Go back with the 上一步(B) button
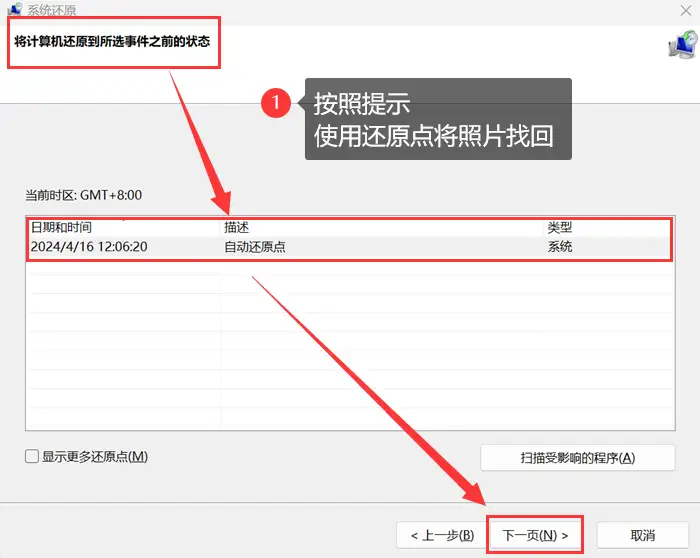Image resolution: width=700 pixels, height=558 pixels. click(442, 535)
